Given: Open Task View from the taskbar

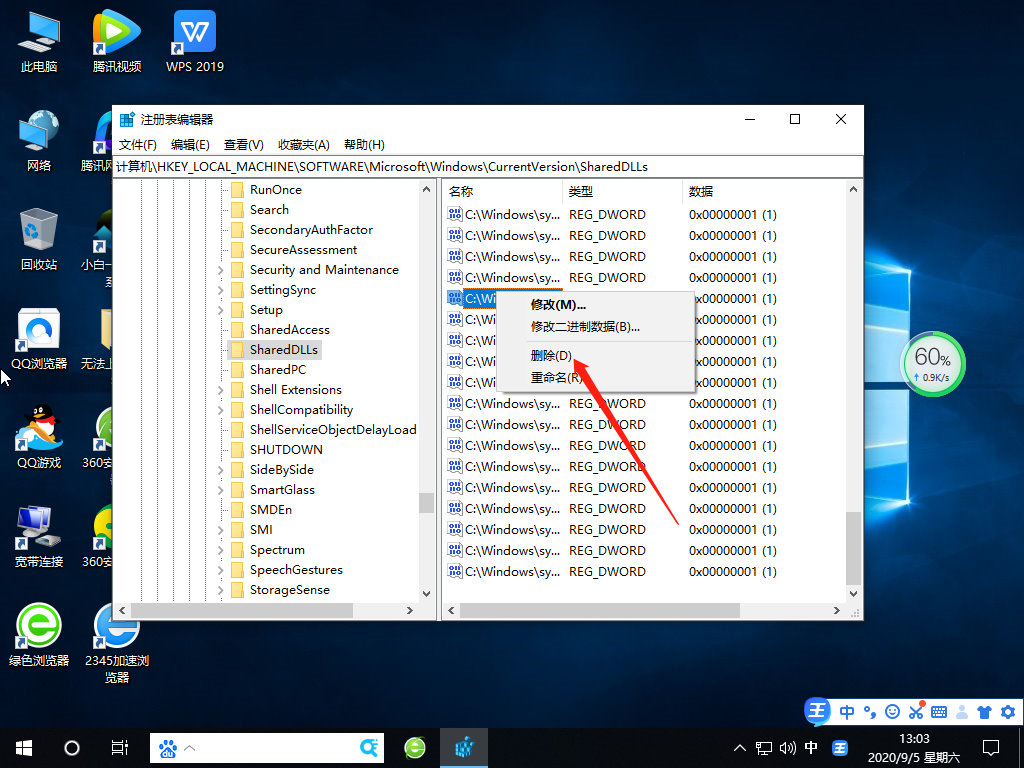Looking at the screenshot, I should 118,747.
